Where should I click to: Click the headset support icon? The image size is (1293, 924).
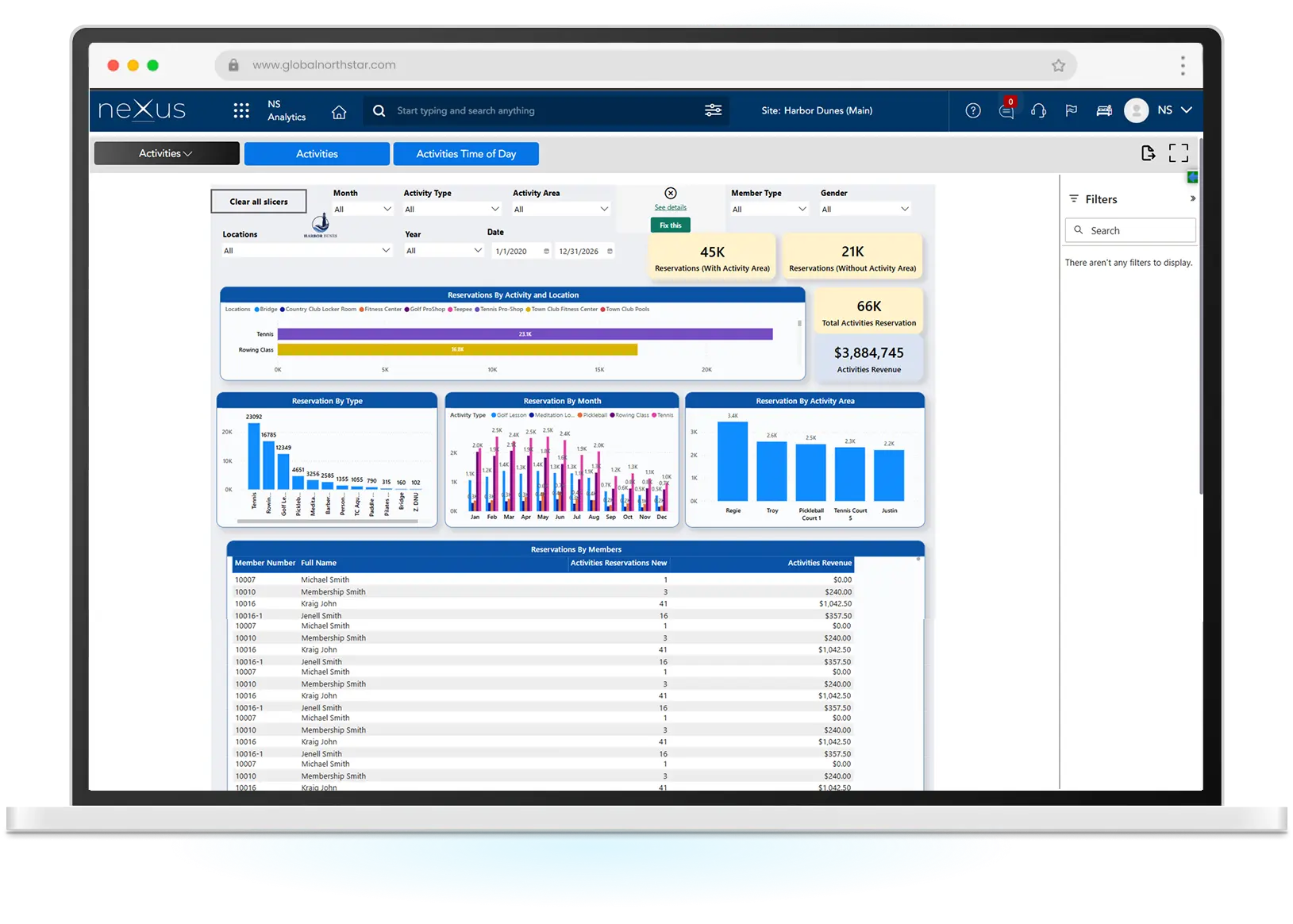(x=1038, y=110)
